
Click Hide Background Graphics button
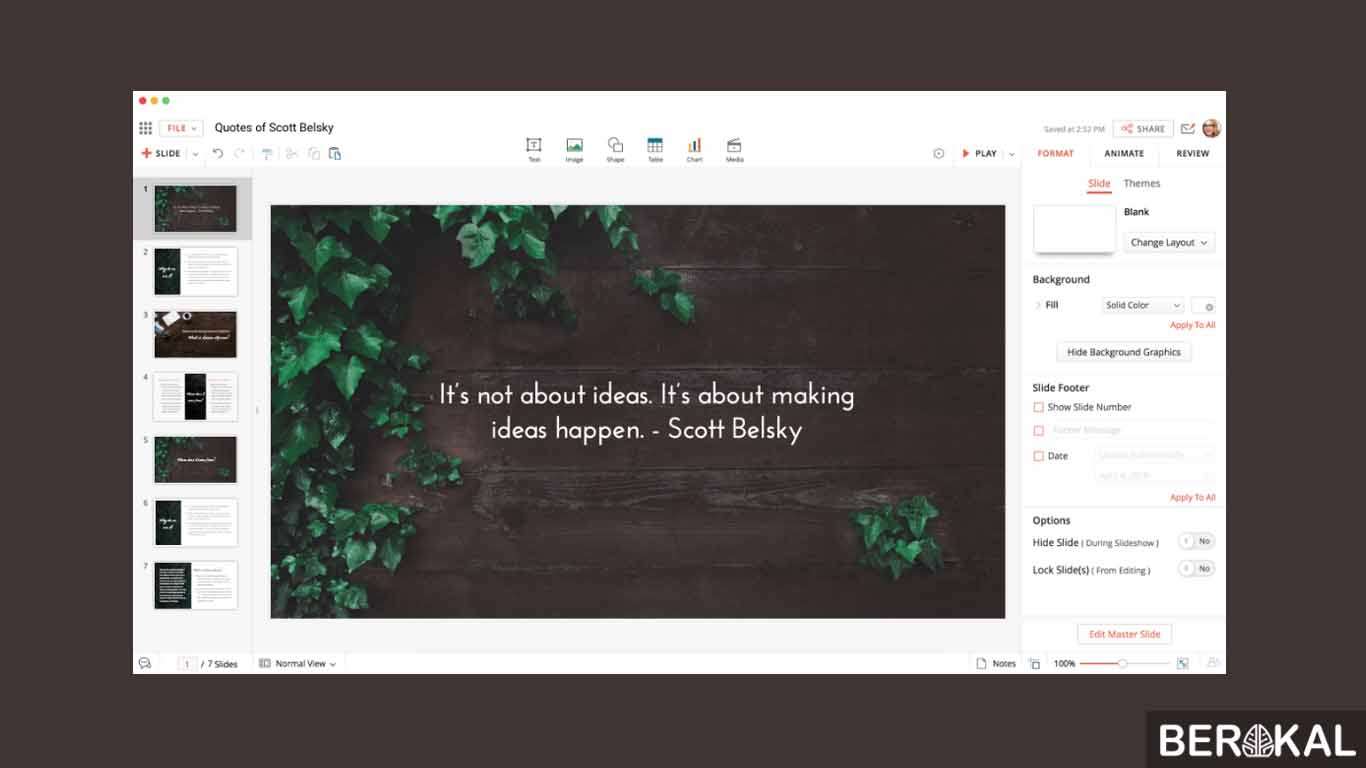click(1124, 352)
